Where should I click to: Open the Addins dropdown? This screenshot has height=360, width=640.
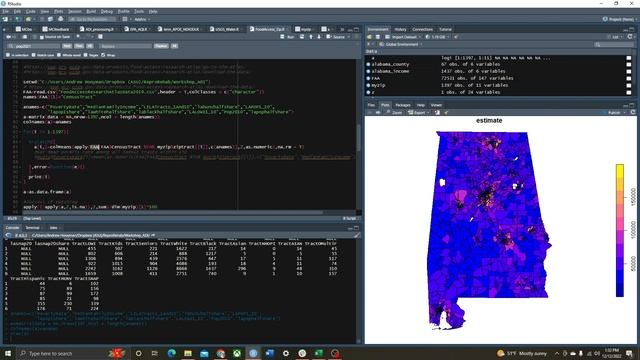pyautogui.click(x=142, y=19)
